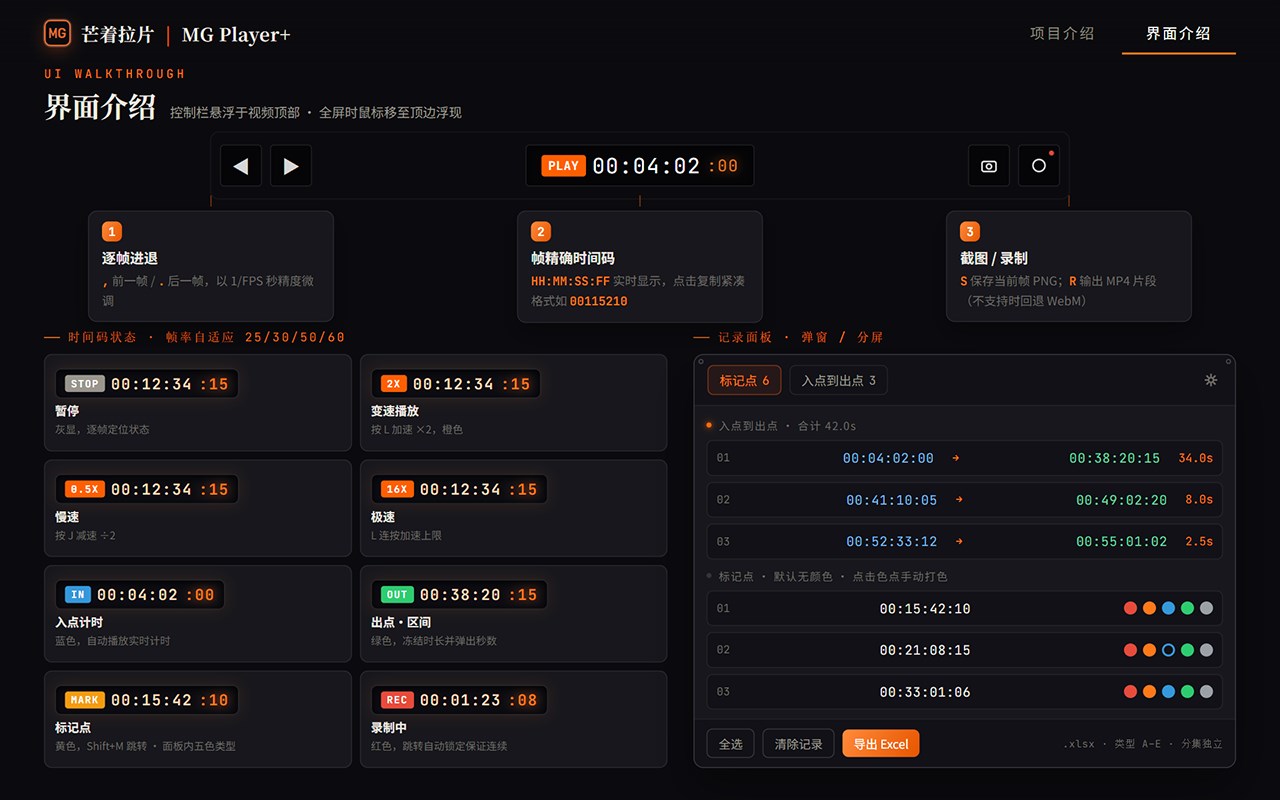Click the yellow MARK badge
The width and height of the screenshot is (1280, 800).
[x=85, y=700]
